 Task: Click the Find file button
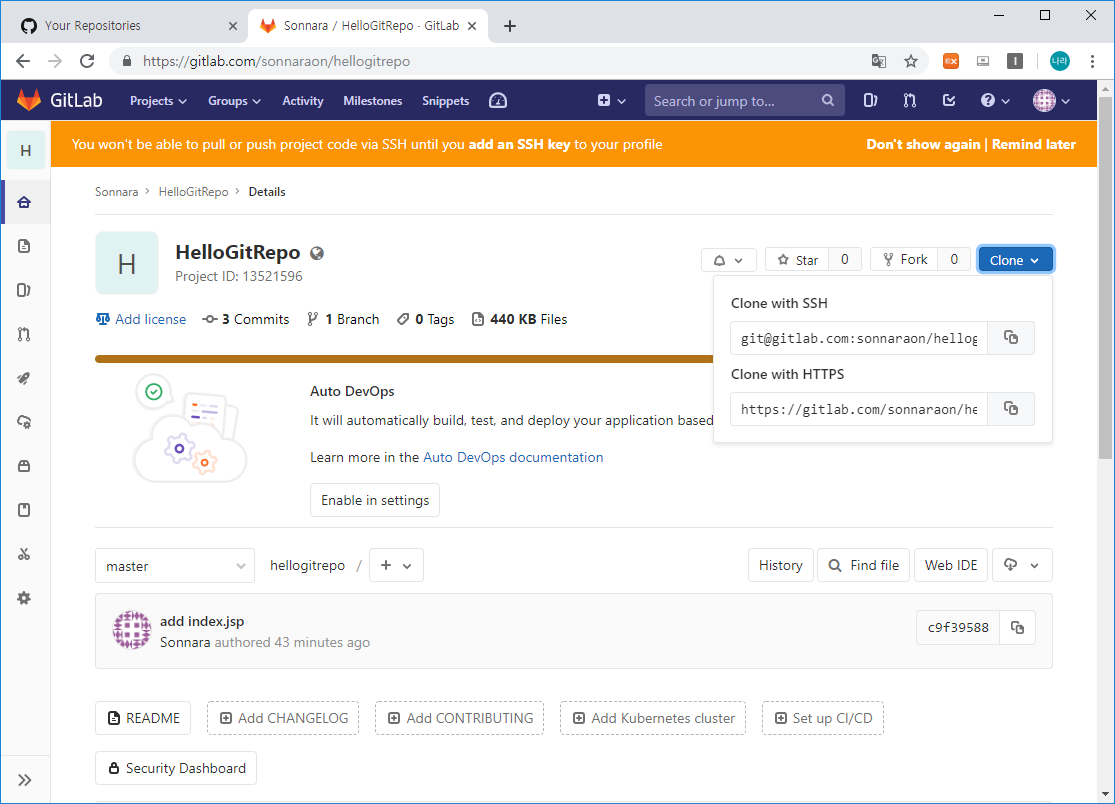(x=863, y=566)
